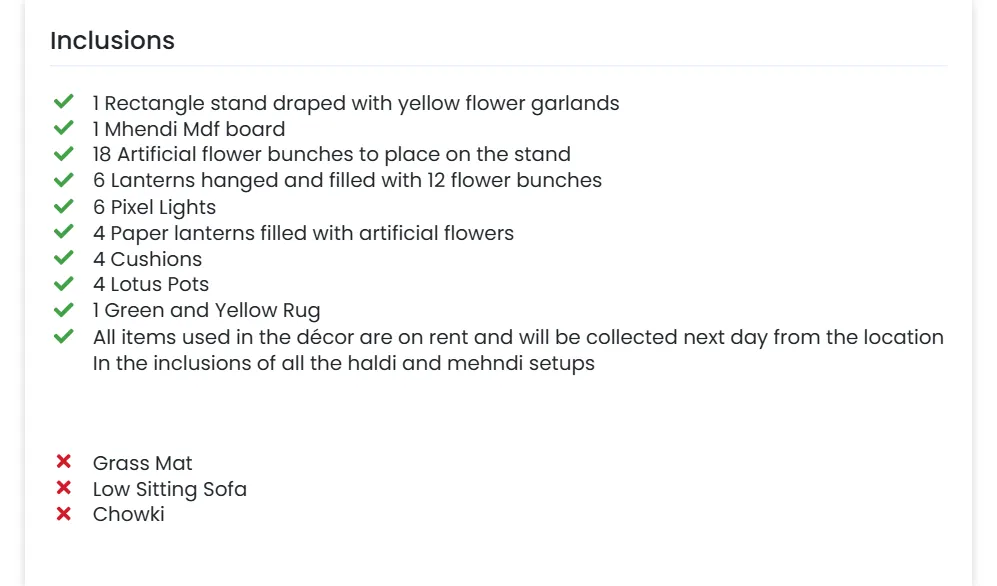Click the checkmark beside 4 Cushions
This screenshot has height=586, width=997.
pos(64,258)
